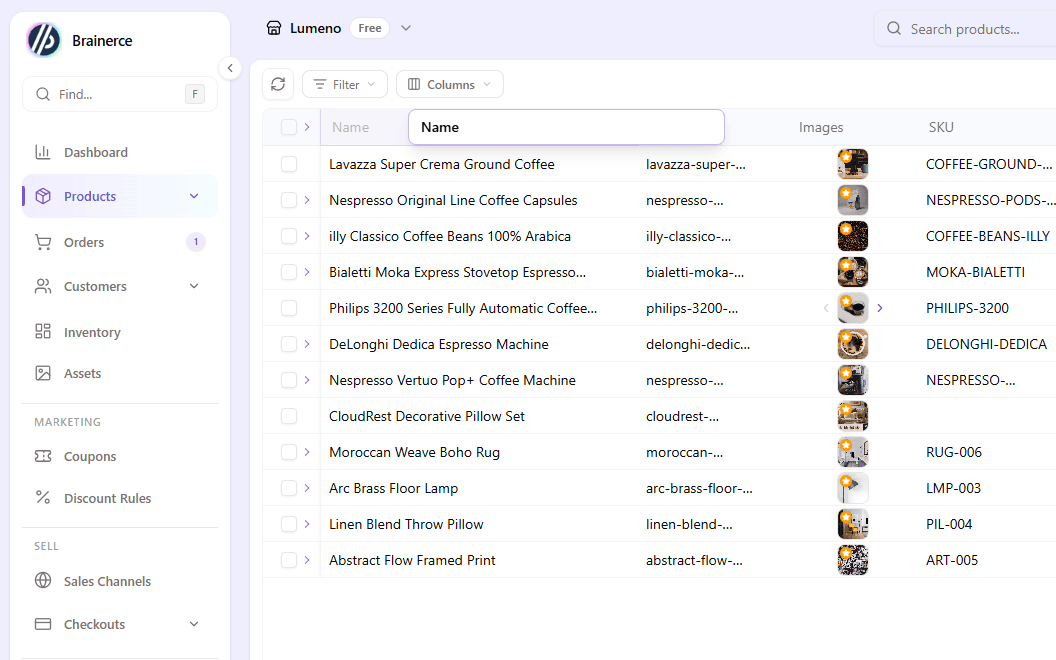Click the search products magnifier icon

pyautogui.click(x=894, y=28)
